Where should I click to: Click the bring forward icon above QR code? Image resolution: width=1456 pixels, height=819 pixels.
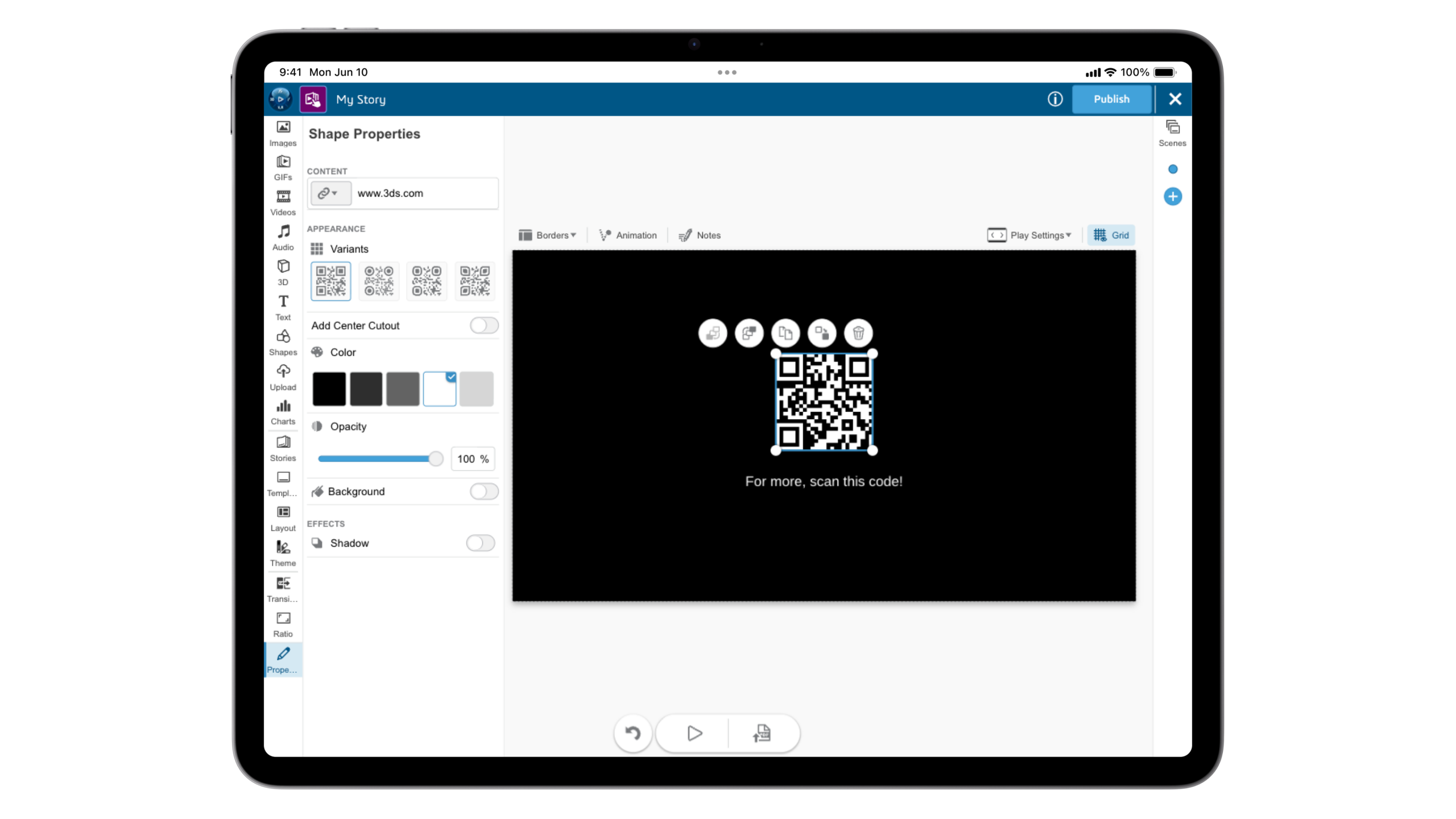(748, 333)
